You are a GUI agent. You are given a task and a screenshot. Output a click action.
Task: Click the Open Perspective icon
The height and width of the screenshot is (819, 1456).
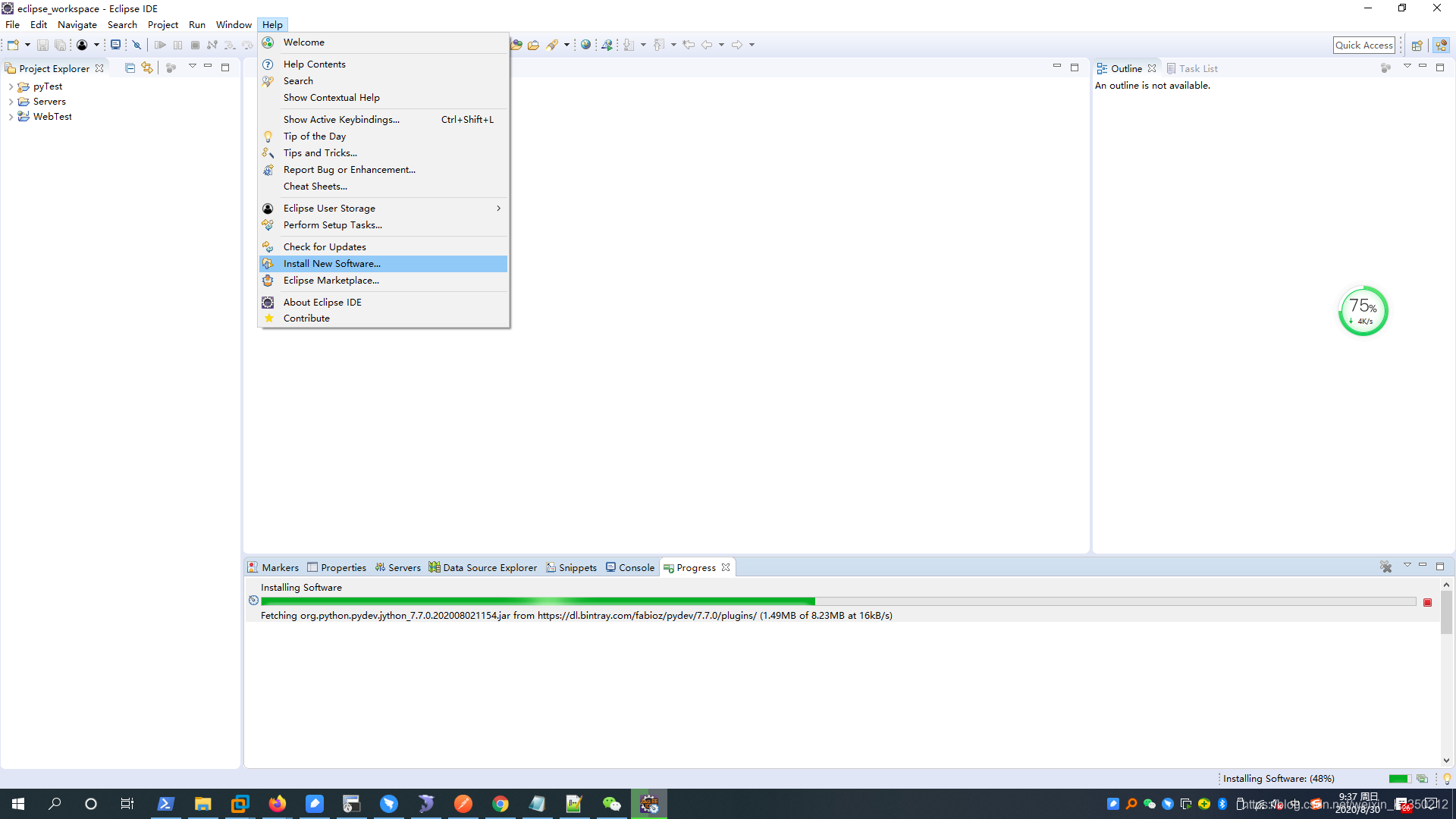[1417, 45]
